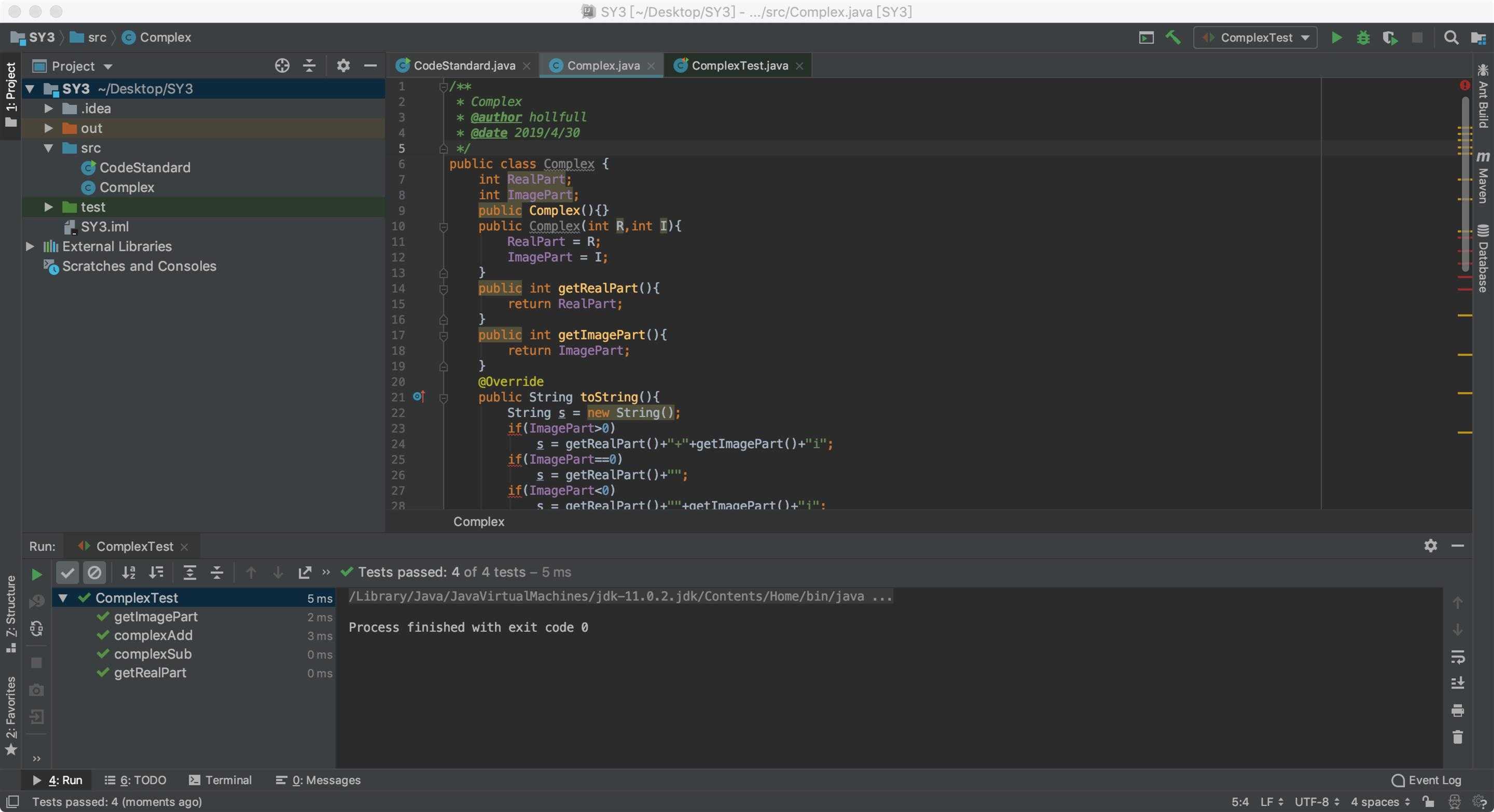The width and height of the screenshot is (1494, 812).
Task: Toggle read-only lock icon in status bar
Action: (1429, 802)
